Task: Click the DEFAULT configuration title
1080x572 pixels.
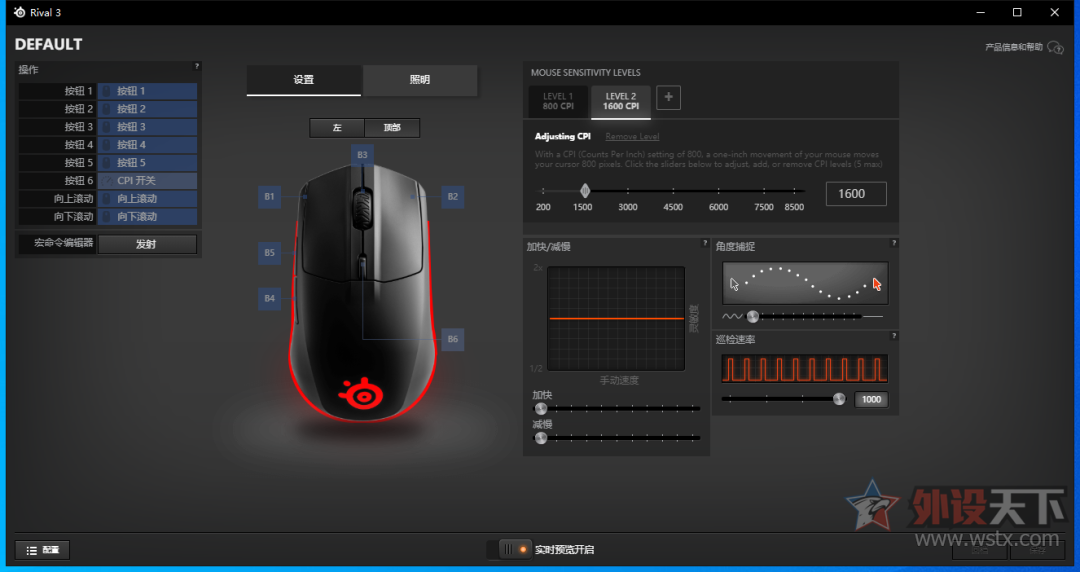Action: (x=48, y=45)
